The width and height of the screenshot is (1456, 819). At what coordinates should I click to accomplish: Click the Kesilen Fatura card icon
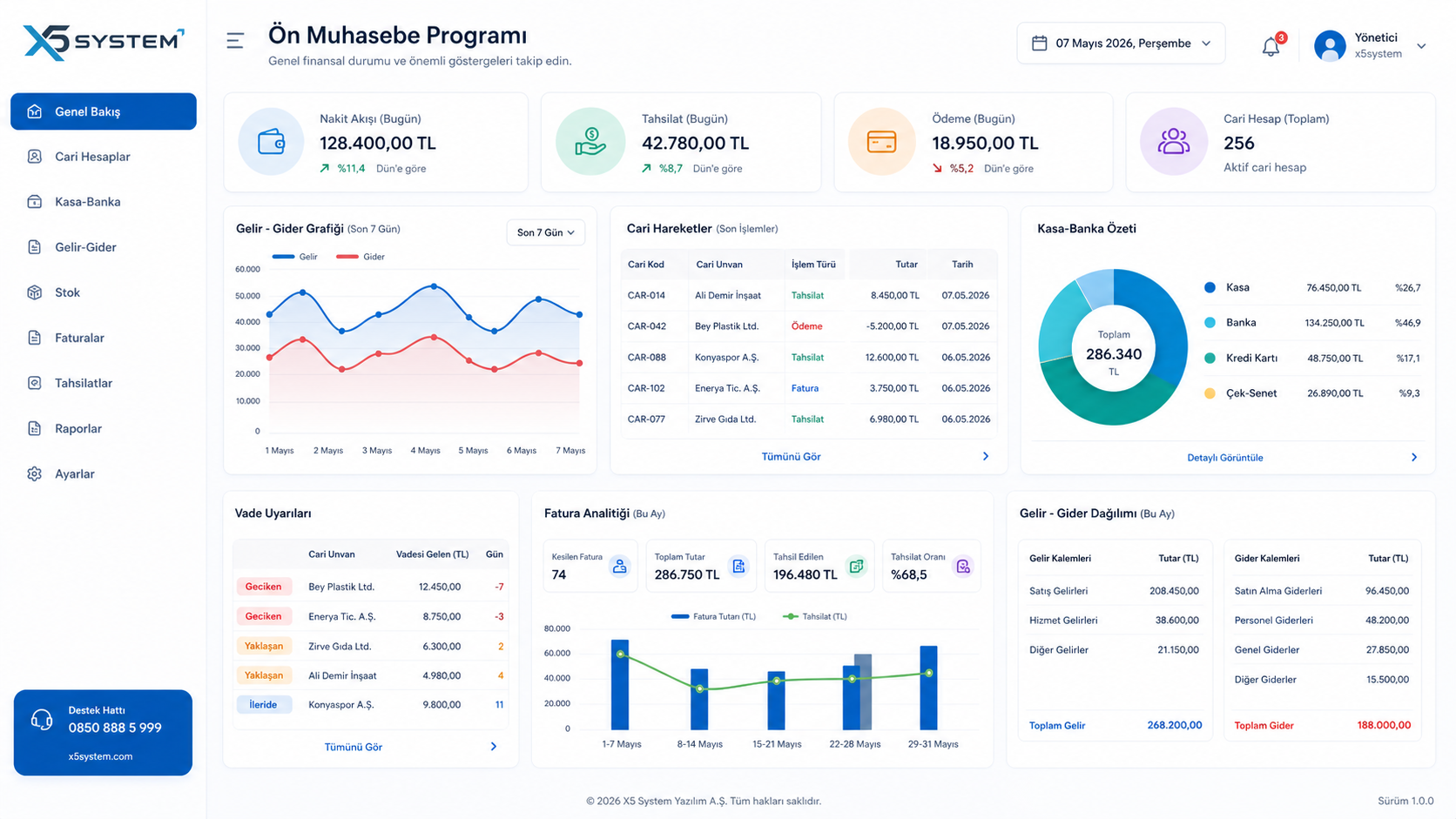pos(619,567)
